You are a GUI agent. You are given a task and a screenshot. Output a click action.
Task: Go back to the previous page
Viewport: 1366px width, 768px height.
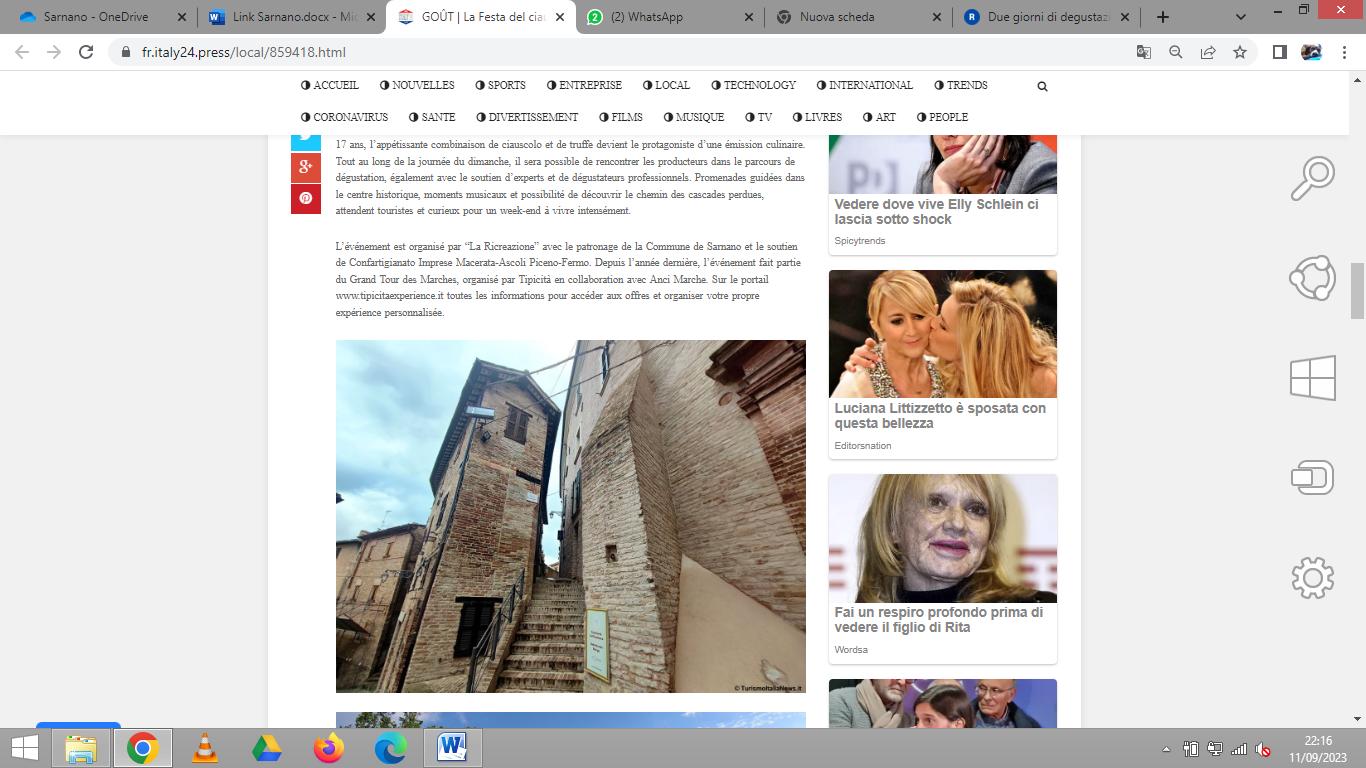pos(22,52)
